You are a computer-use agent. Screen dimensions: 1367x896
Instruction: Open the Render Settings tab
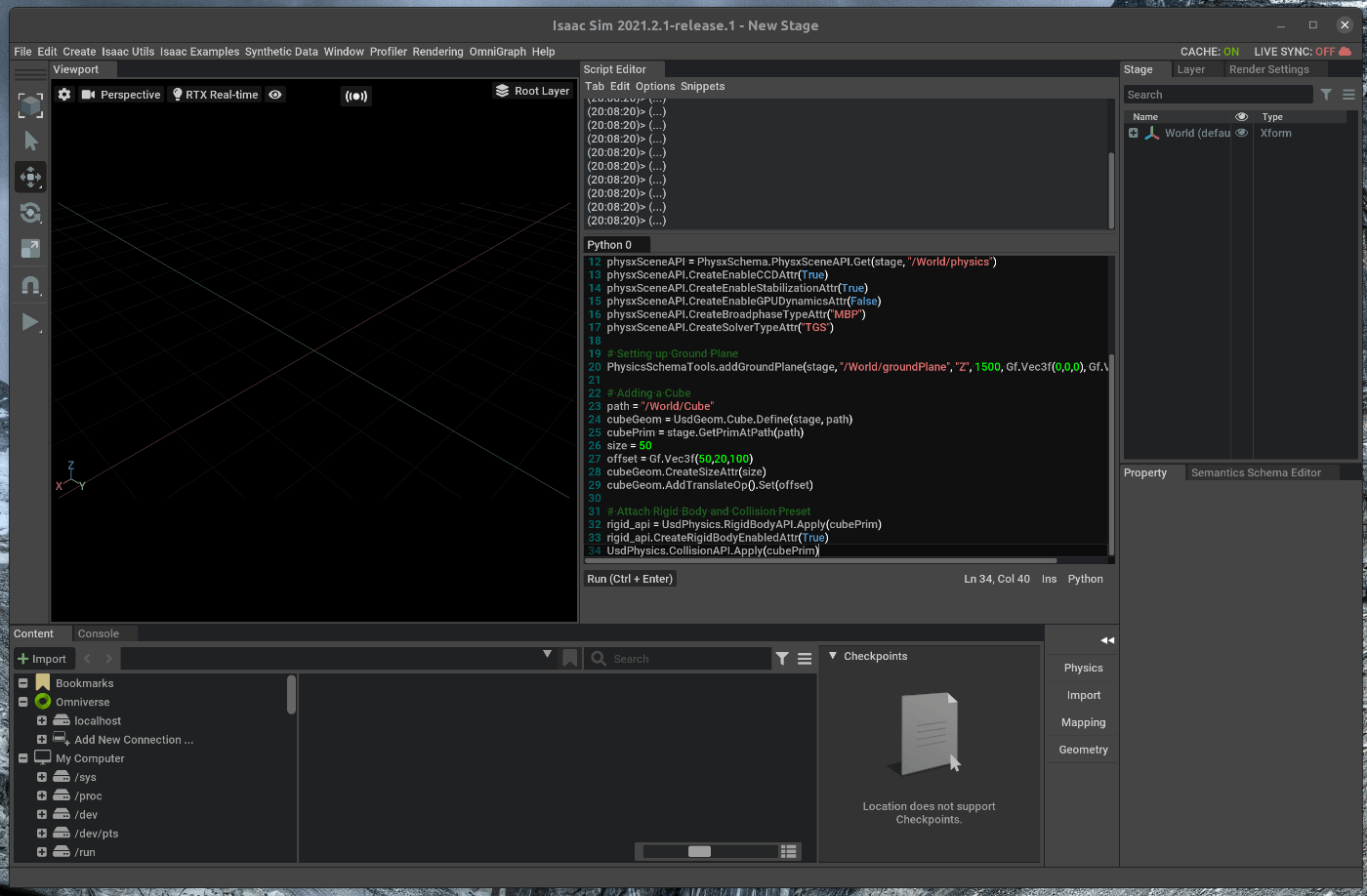pos(1269,69)
